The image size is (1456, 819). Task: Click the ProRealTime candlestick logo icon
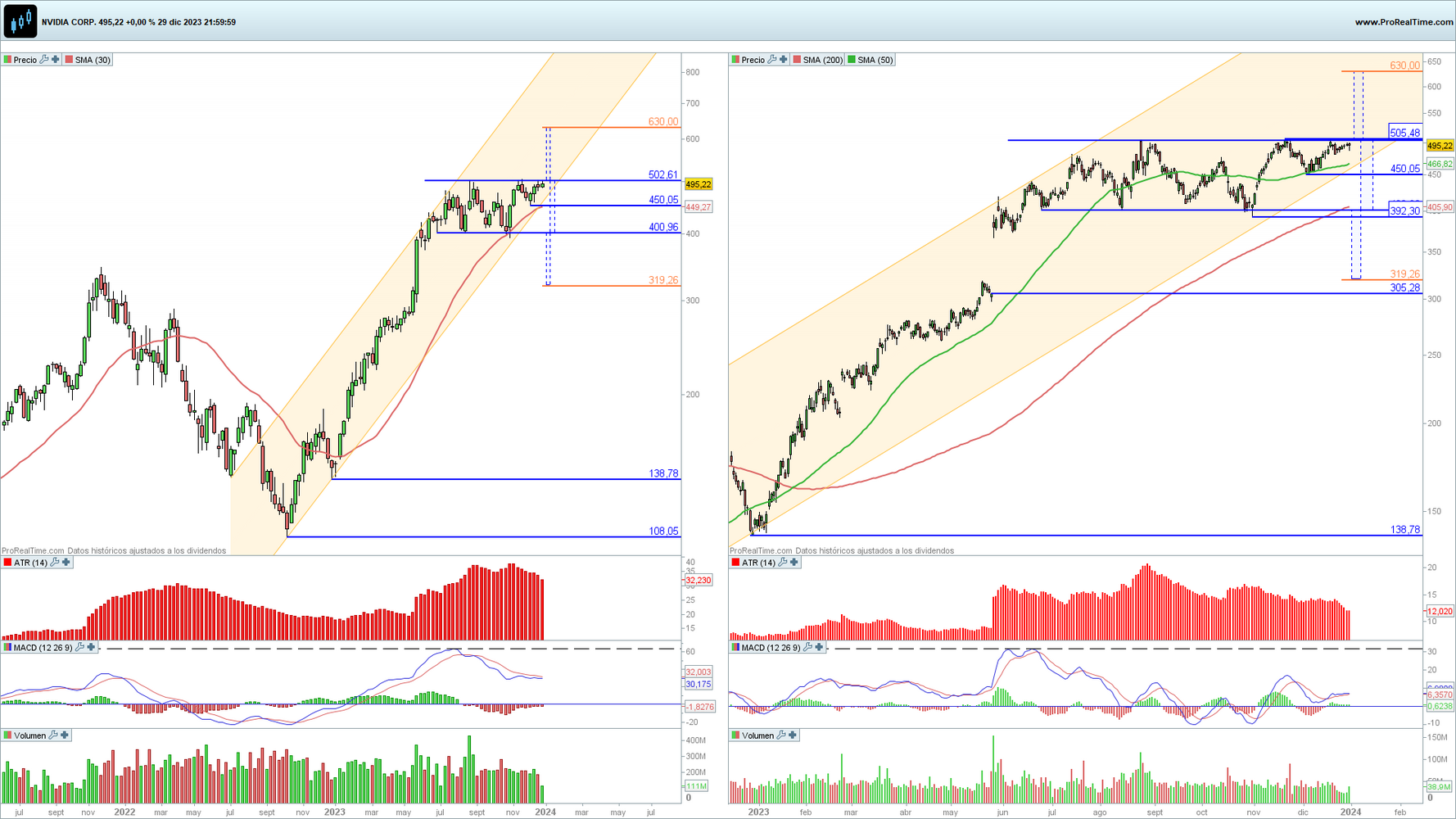[20, 21]
